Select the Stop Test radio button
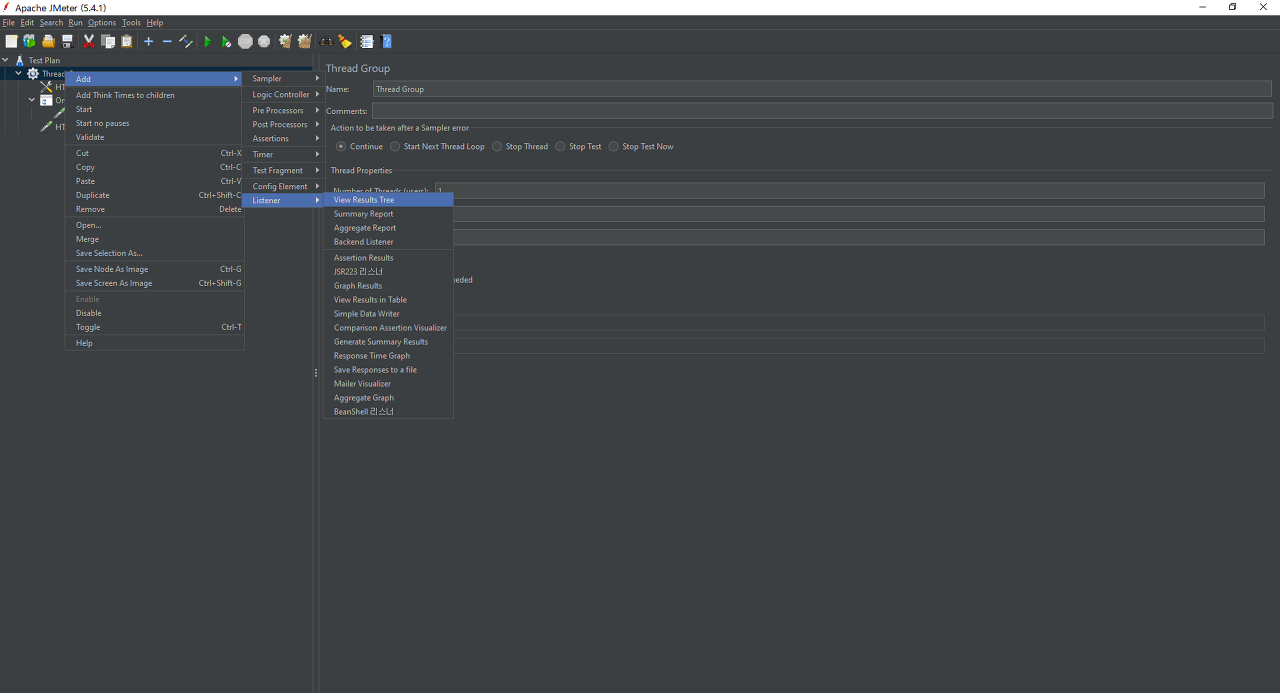 560,146
